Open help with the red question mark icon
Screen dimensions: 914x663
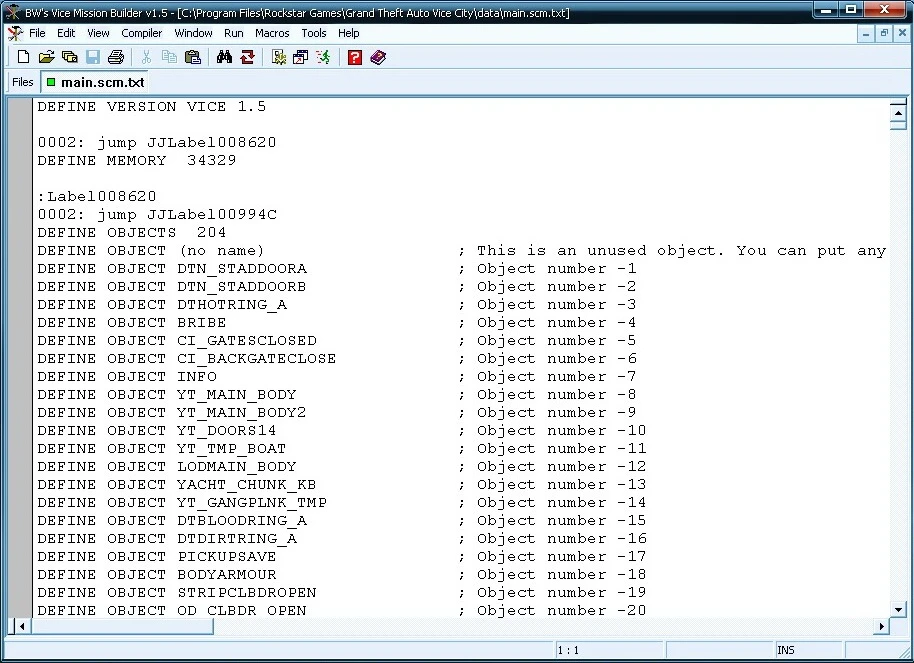point(354,57)
